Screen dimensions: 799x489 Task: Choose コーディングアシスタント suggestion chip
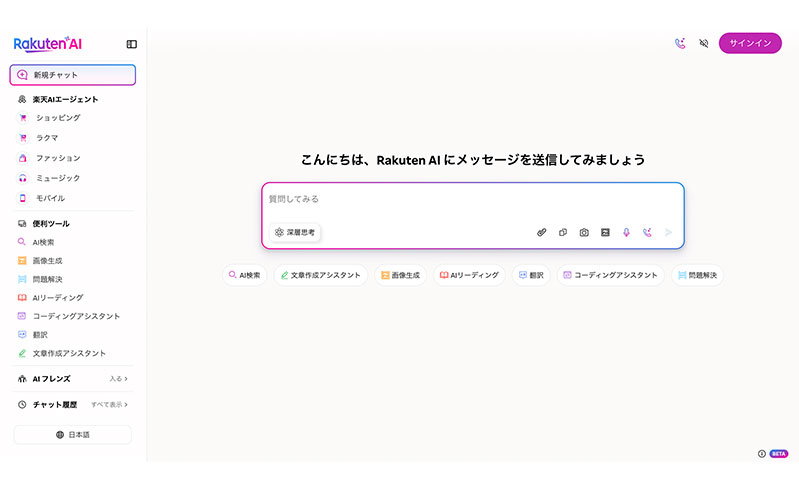[x=610, y=275]
